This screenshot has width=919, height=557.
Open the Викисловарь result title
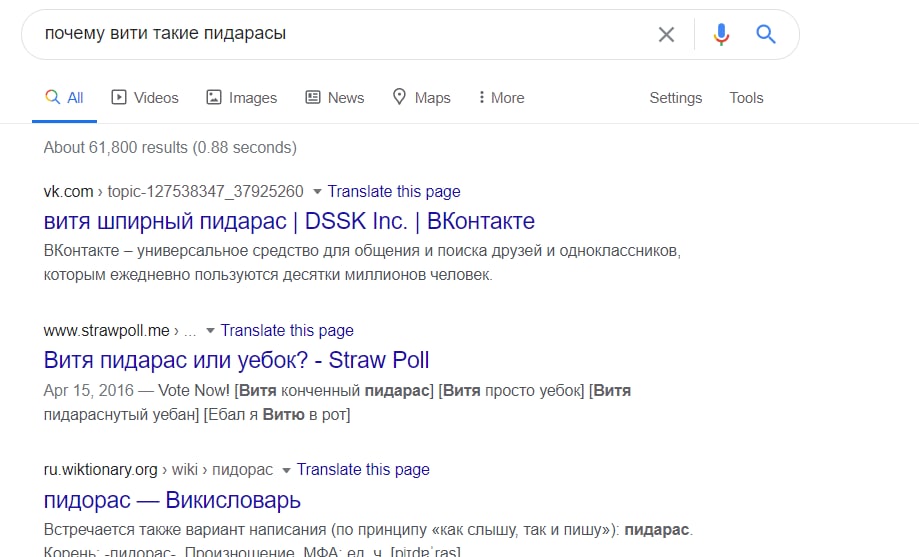pyautogui.click(x=172, y=500)
